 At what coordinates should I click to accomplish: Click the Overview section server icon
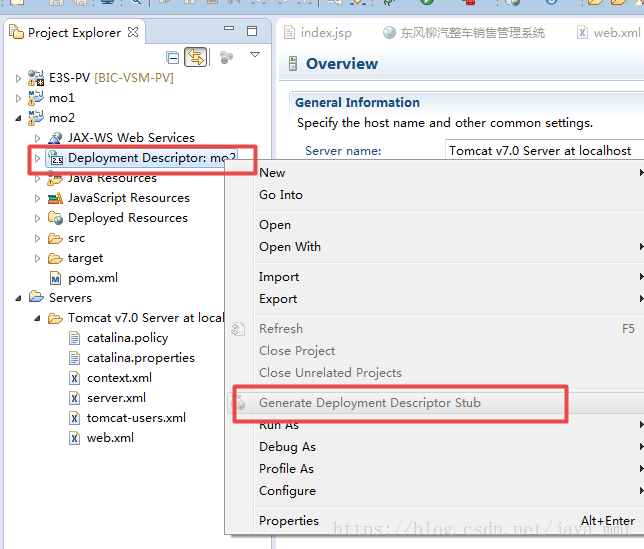pos(293,64)
